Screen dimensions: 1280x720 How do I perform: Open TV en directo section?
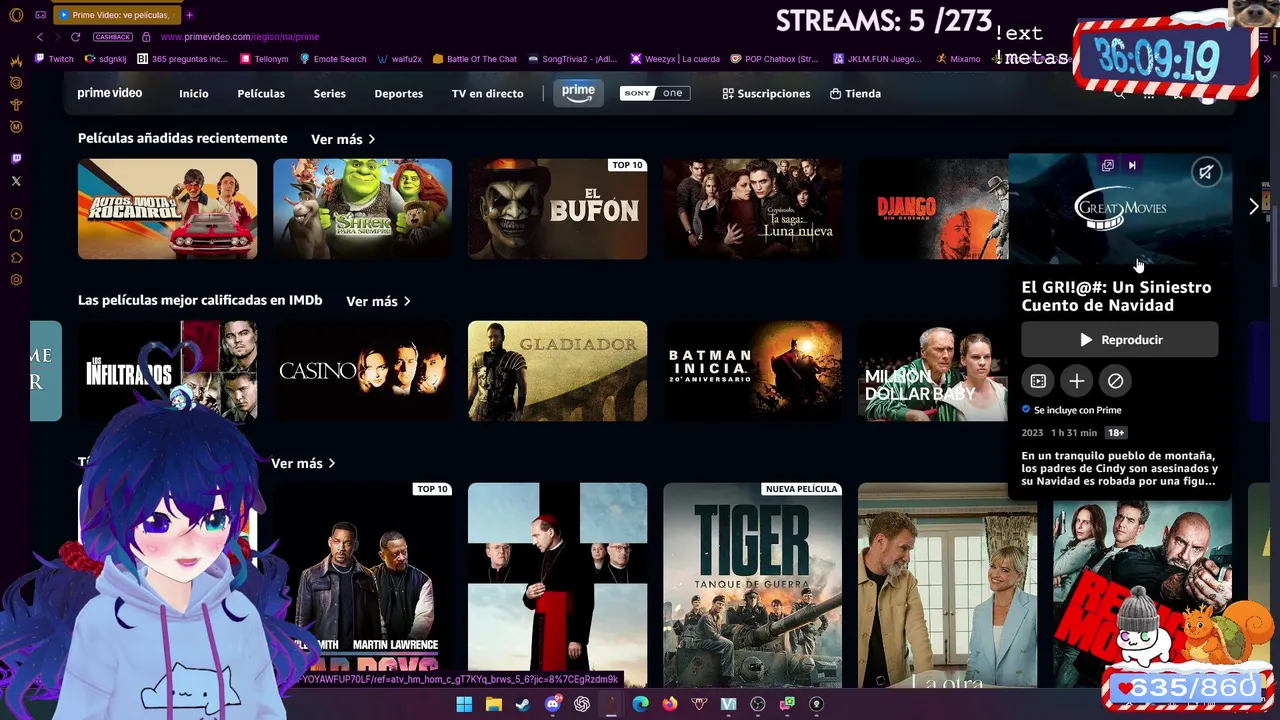487,93
